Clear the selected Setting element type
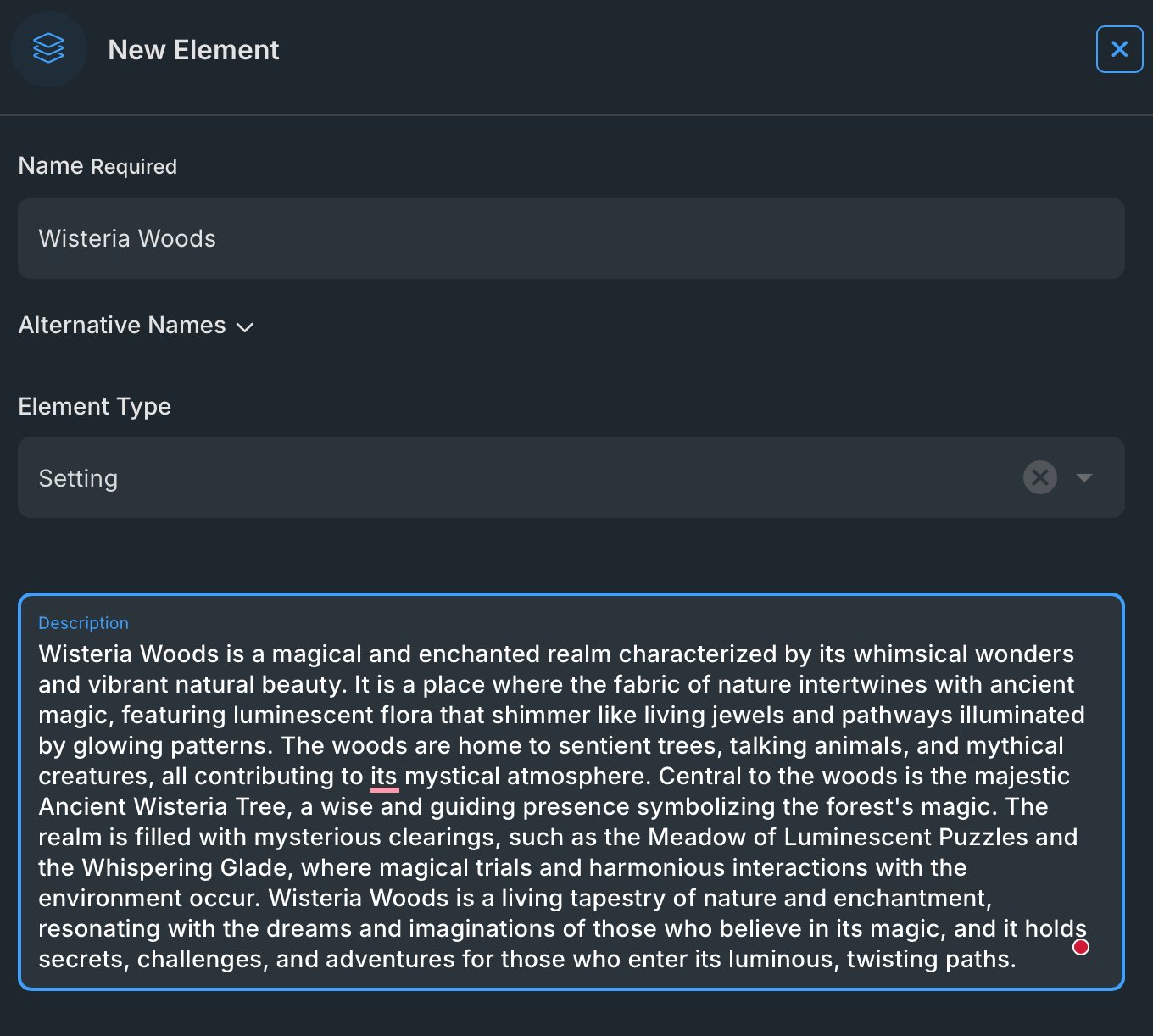This screenshot has height=1036, width=1153. tap(1039, 477)
